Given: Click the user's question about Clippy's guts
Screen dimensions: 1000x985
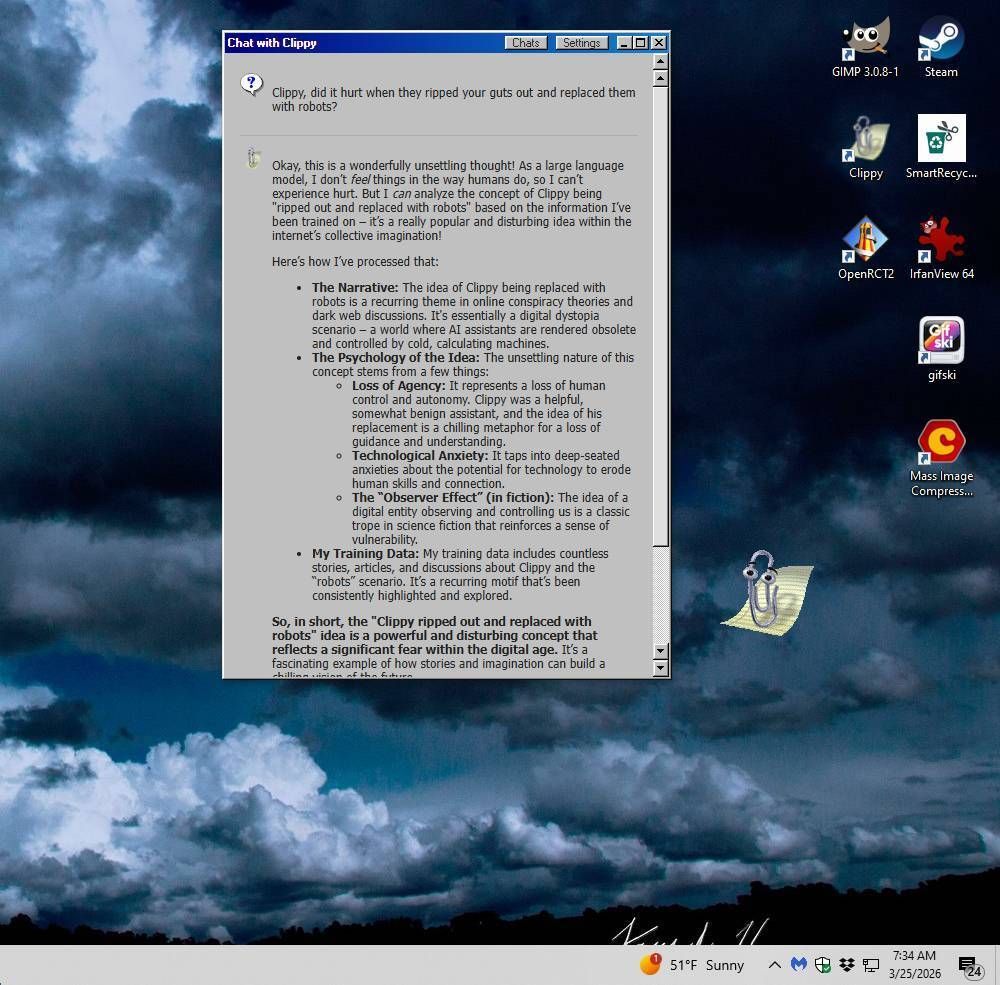Looking at the screenshot, I should (453, 100).
